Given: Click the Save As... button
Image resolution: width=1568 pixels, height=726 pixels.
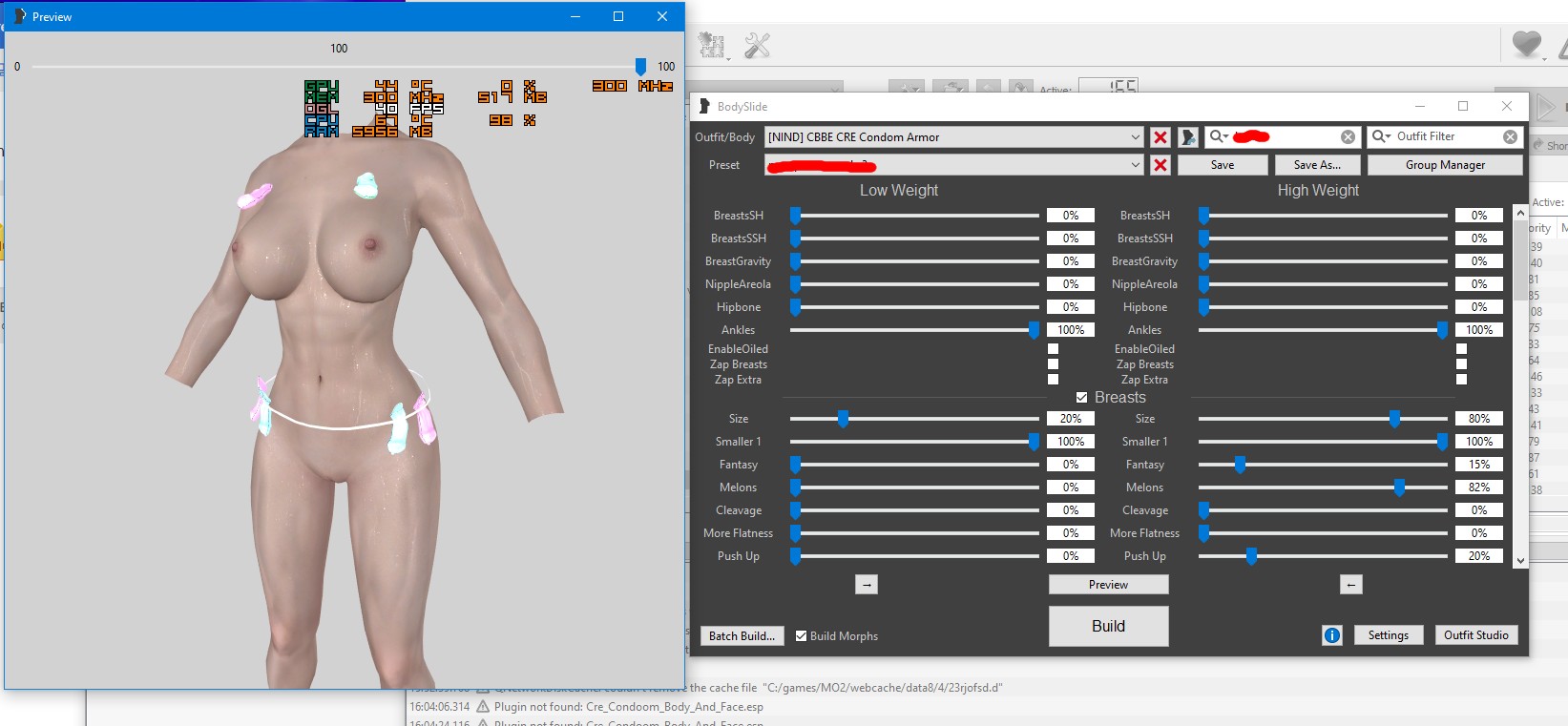Looking at the screenshot, I should point(1318,165).
